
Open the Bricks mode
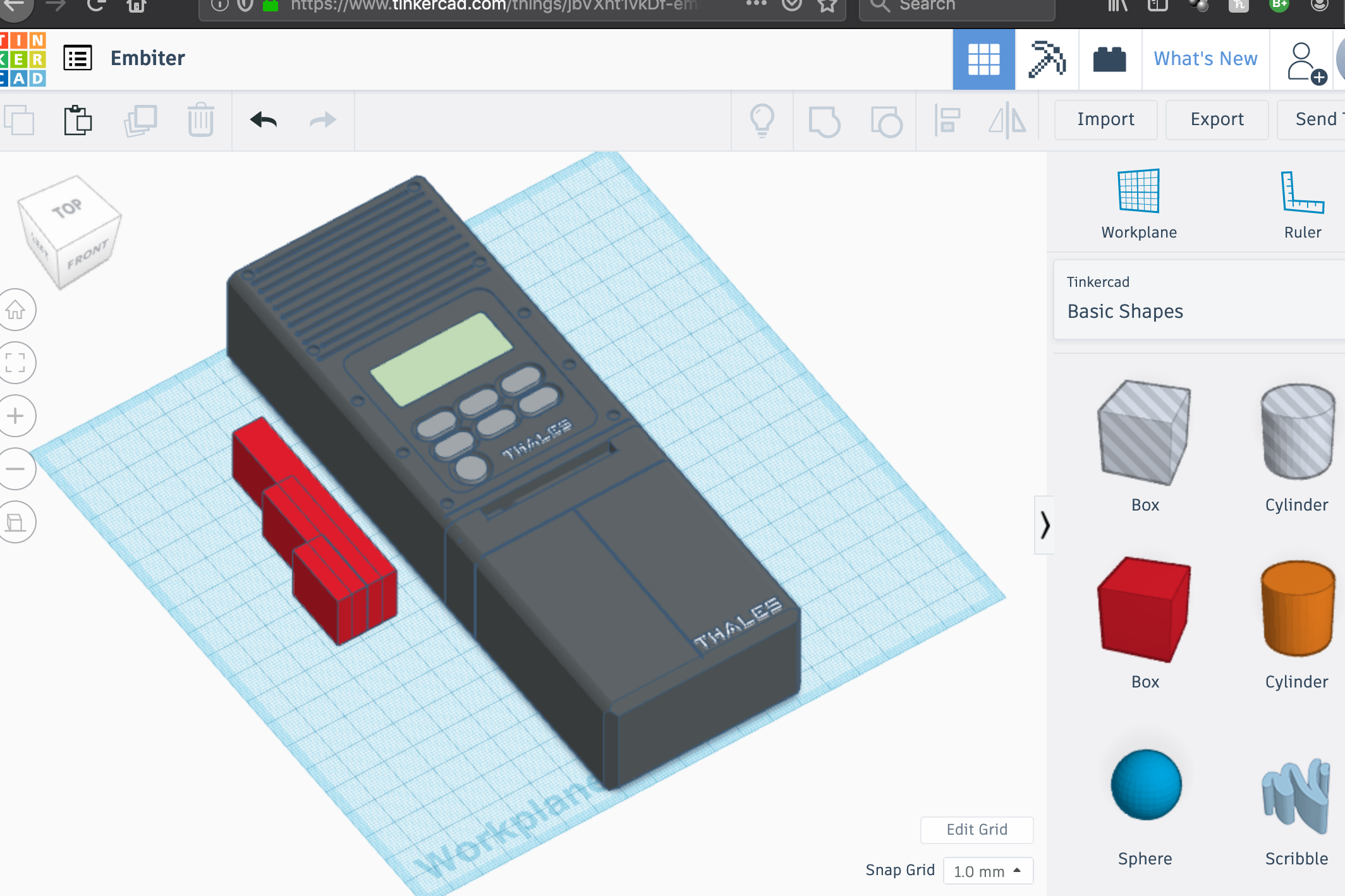coord(1110,59)
